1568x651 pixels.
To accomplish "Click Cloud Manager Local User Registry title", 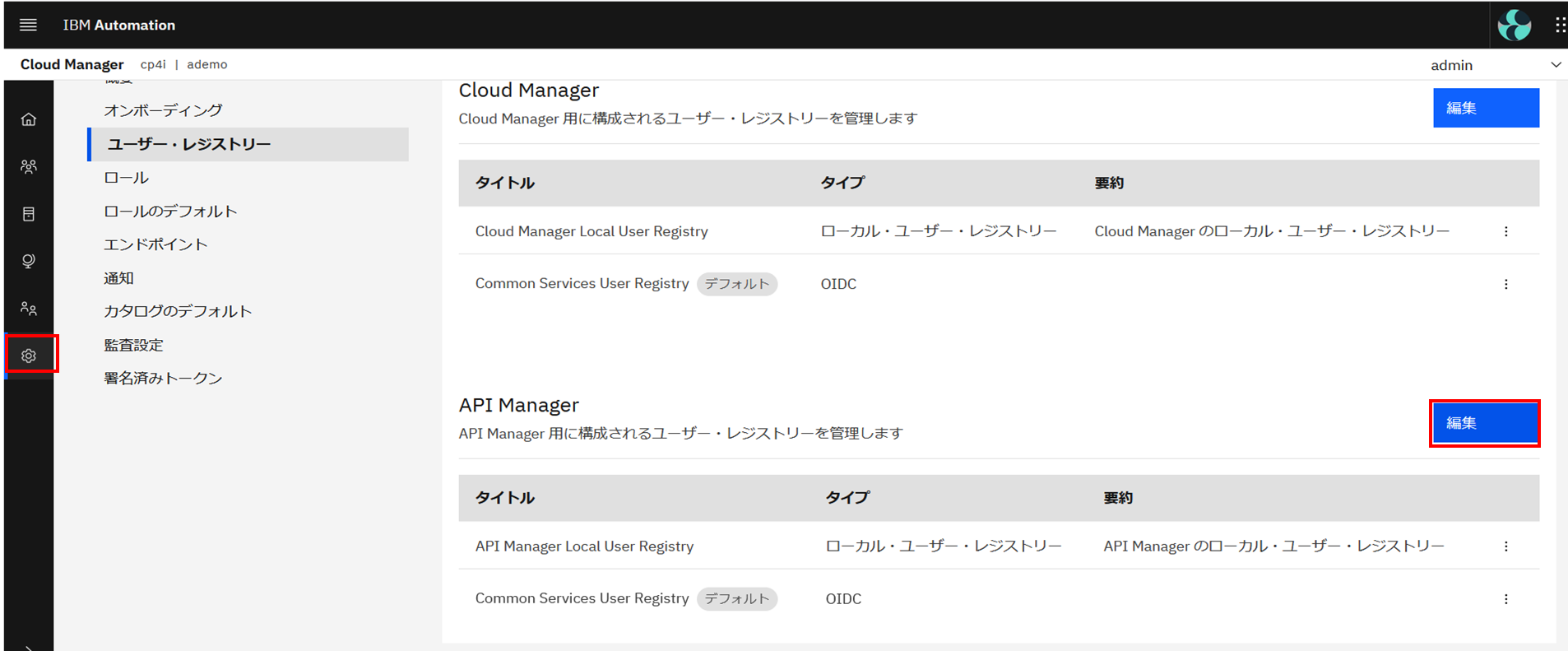I will coord(591,231).
